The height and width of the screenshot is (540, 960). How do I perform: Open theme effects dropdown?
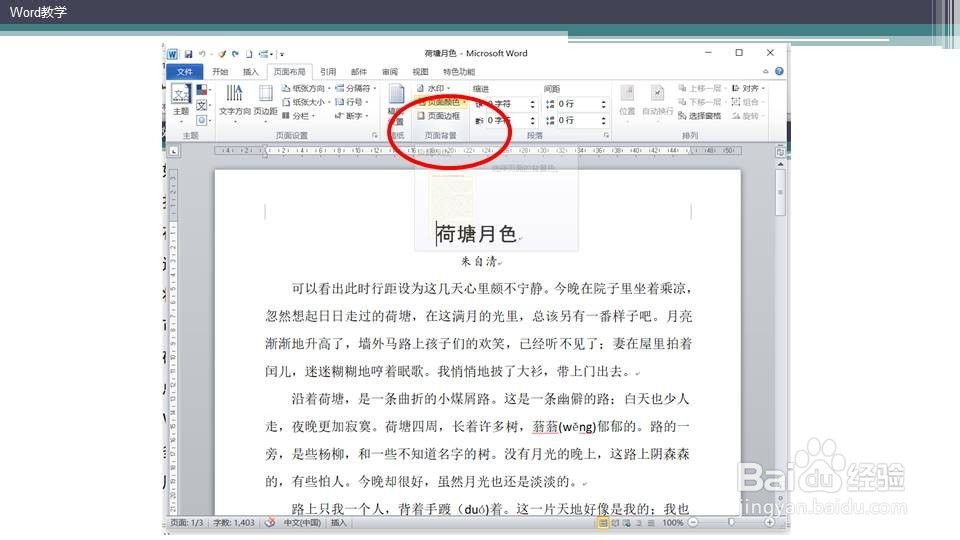(x=203, y=120)
